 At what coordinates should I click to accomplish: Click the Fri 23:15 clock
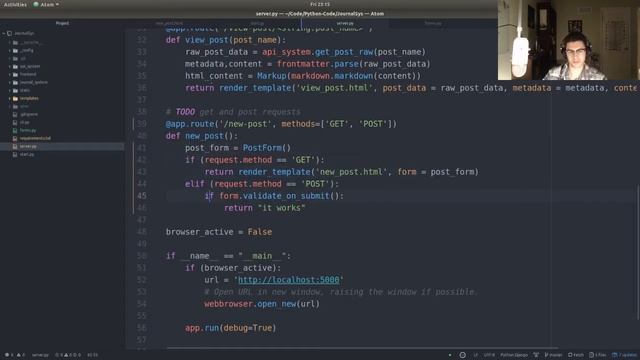[x=320, y=4]
